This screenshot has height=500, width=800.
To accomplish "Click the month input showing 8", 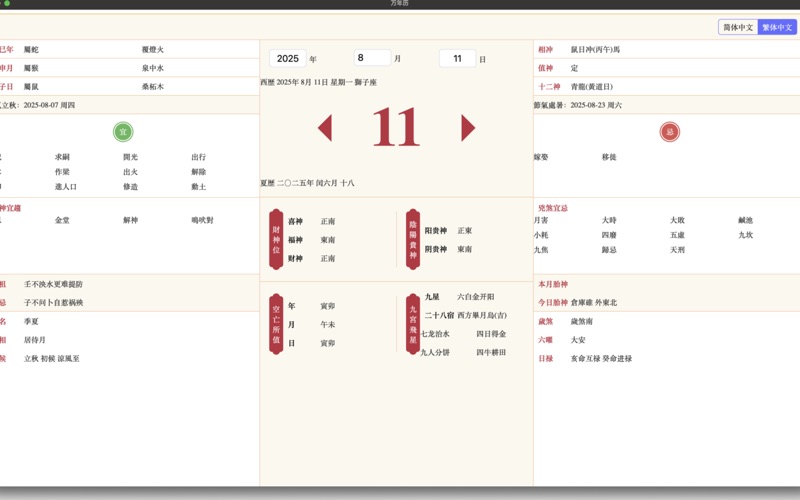I will (372, 58).
